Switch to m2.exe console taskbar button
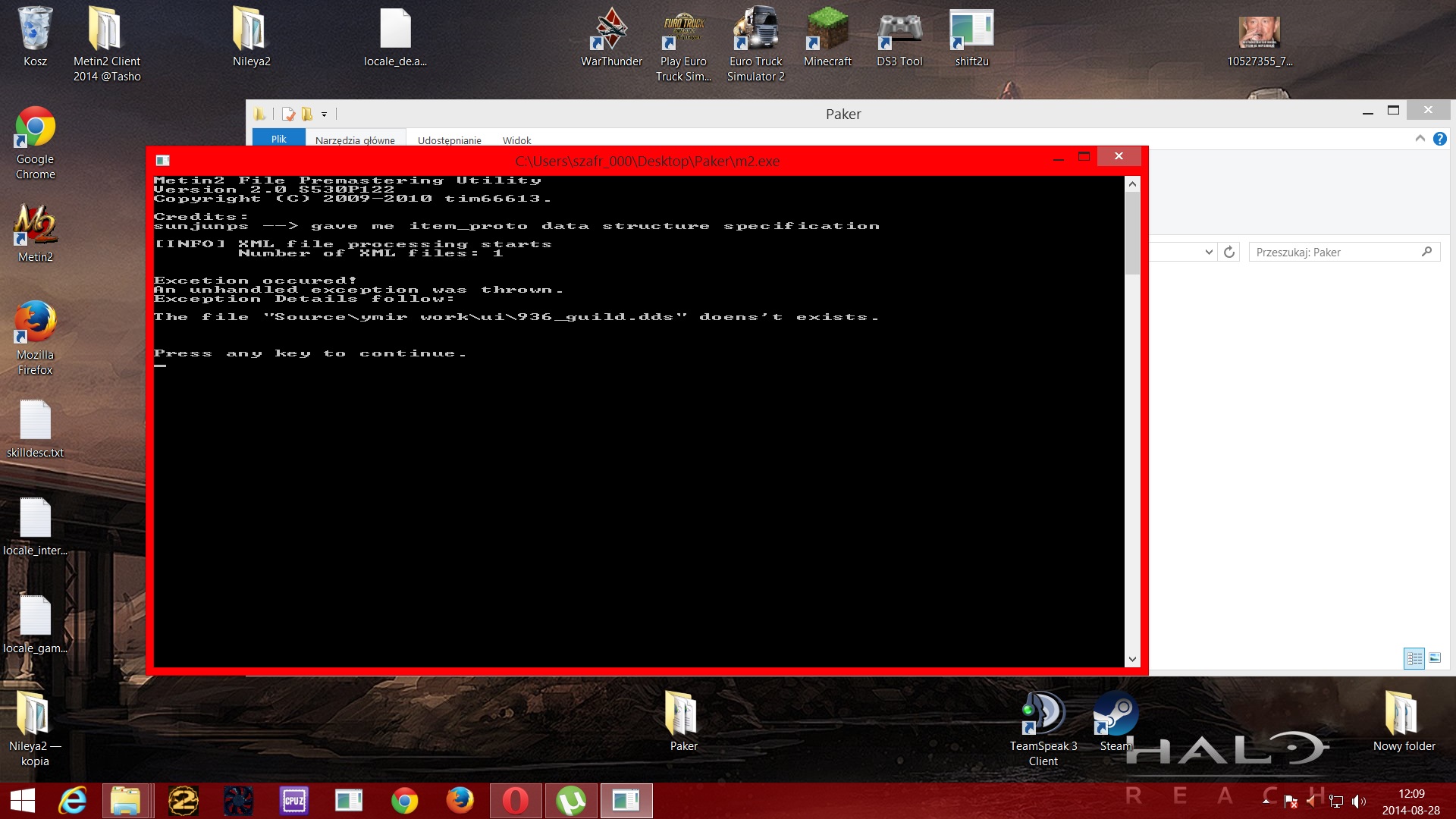The height and width of the screenshot is (819, 1456). tap(626, 801)
